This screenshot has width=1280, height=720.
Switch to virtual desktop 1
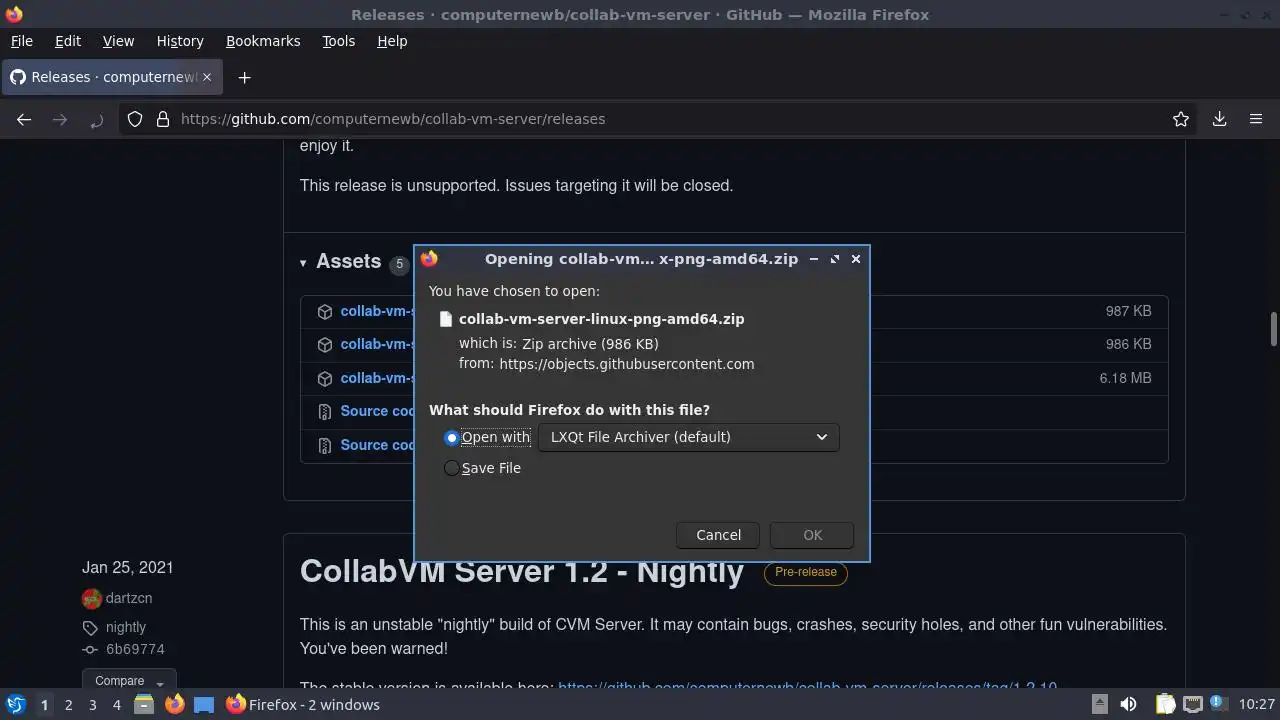click(44, 705)
